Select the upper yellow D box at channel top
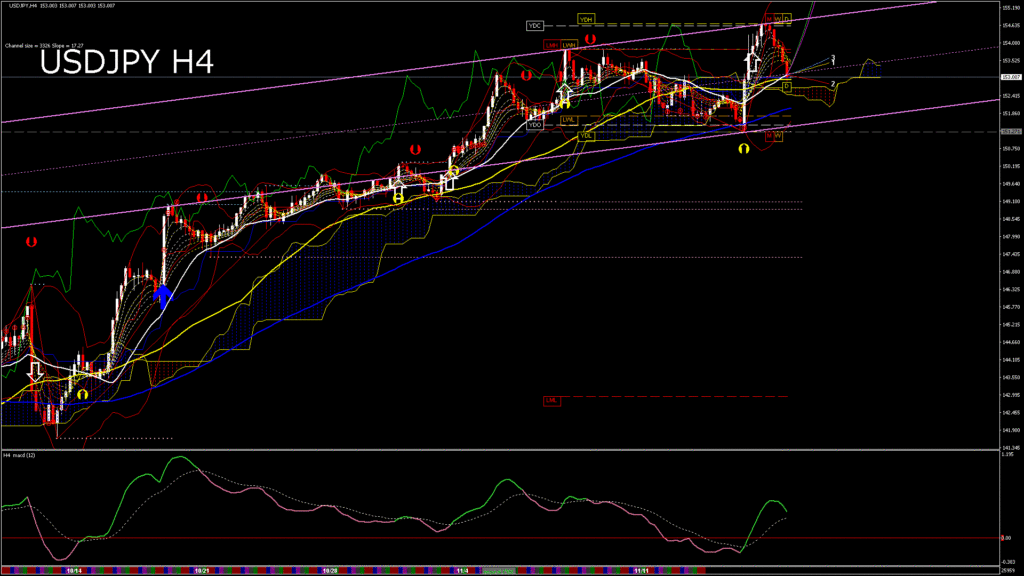The image size is (1024, 576). click(787, 19)
